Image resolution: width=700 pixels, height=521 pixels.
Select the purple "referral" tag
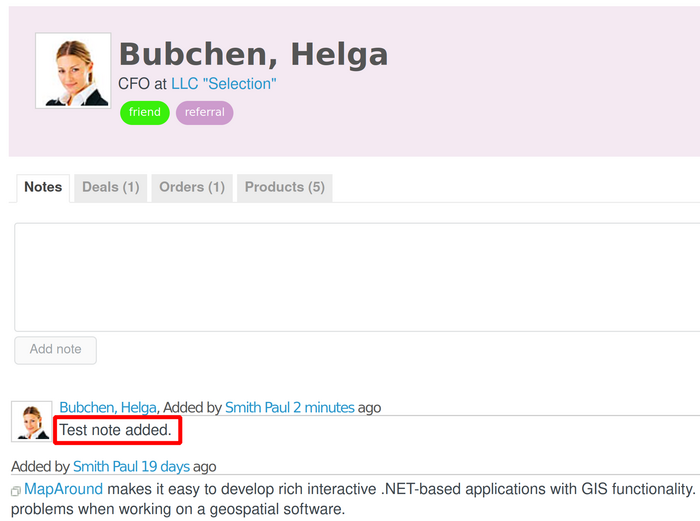click(204, 112)
